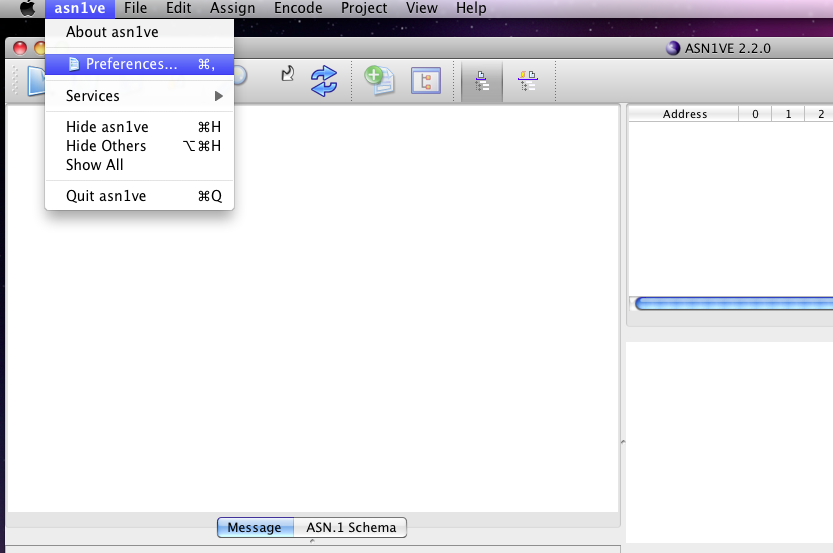Click the tree diagram view icon

[x=426, y=80]
